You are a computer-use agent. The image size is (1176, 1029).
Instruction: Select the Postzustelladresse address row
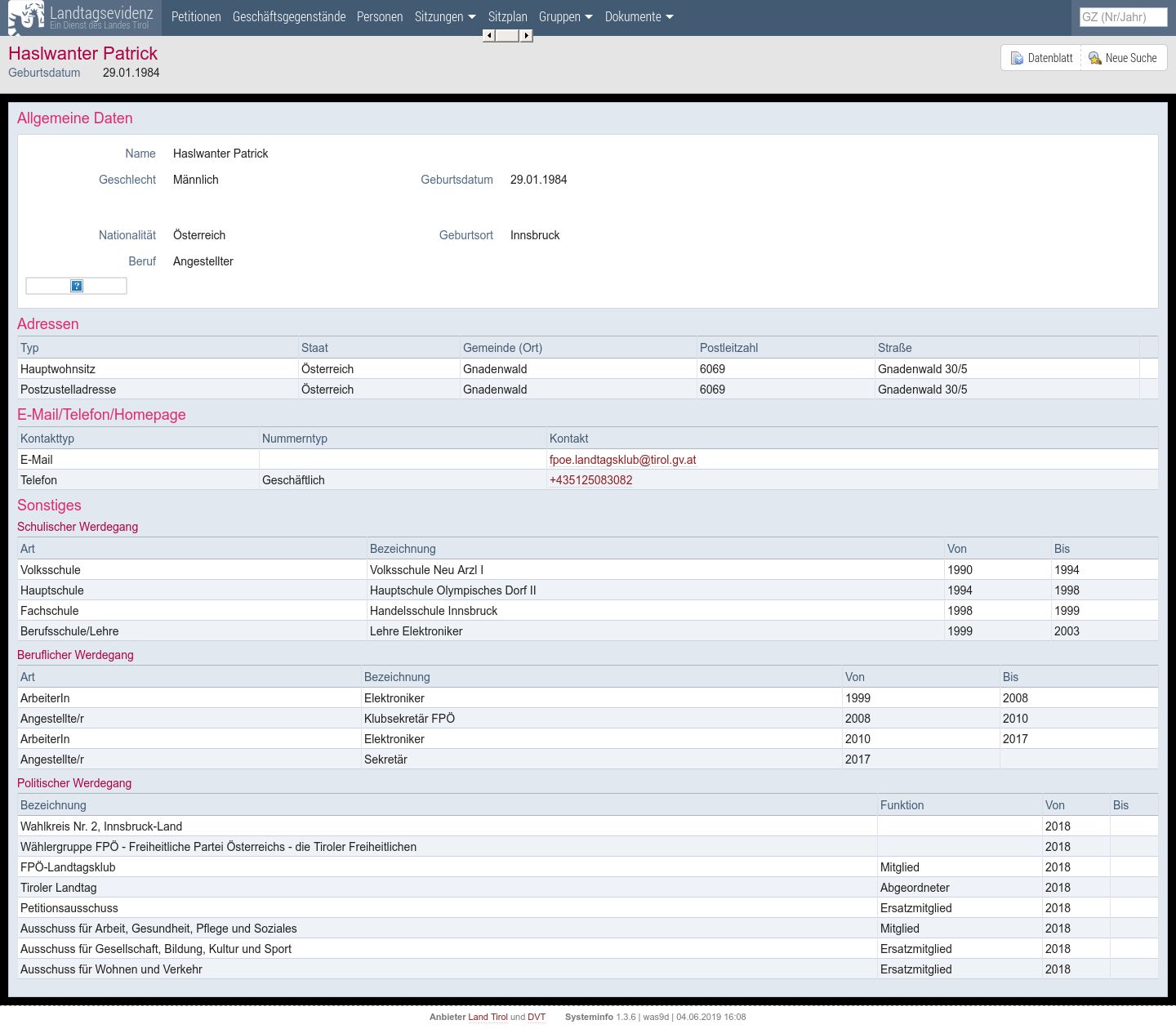coord(587,390)
